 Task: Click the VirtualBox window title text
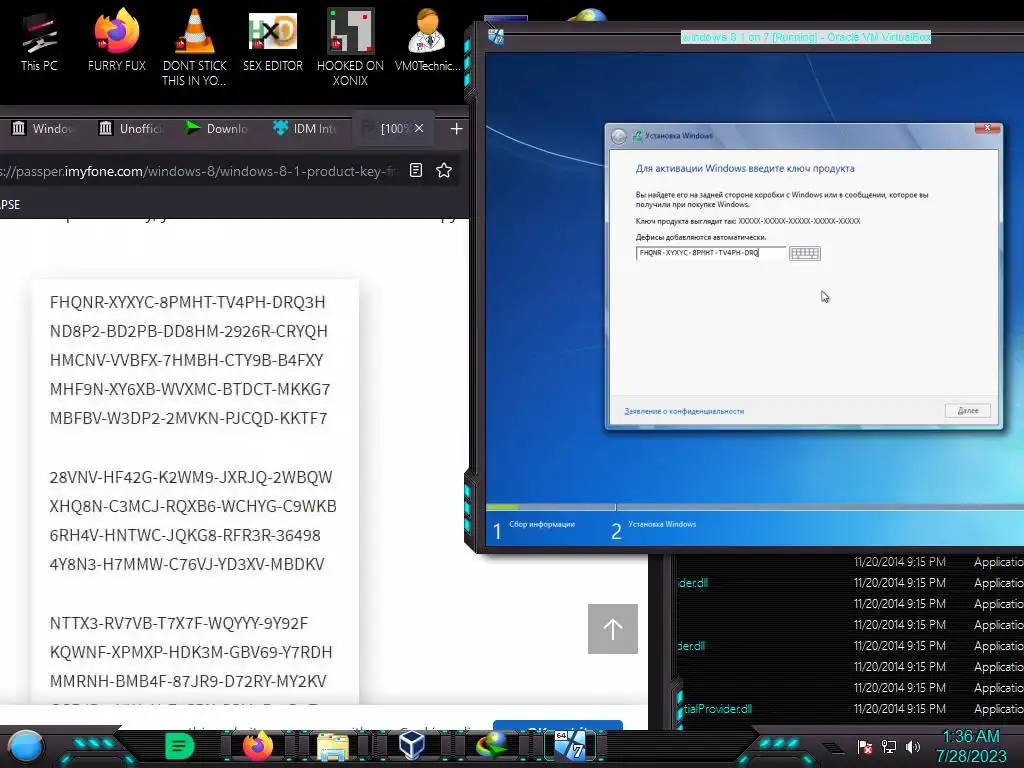click(806, 37)
